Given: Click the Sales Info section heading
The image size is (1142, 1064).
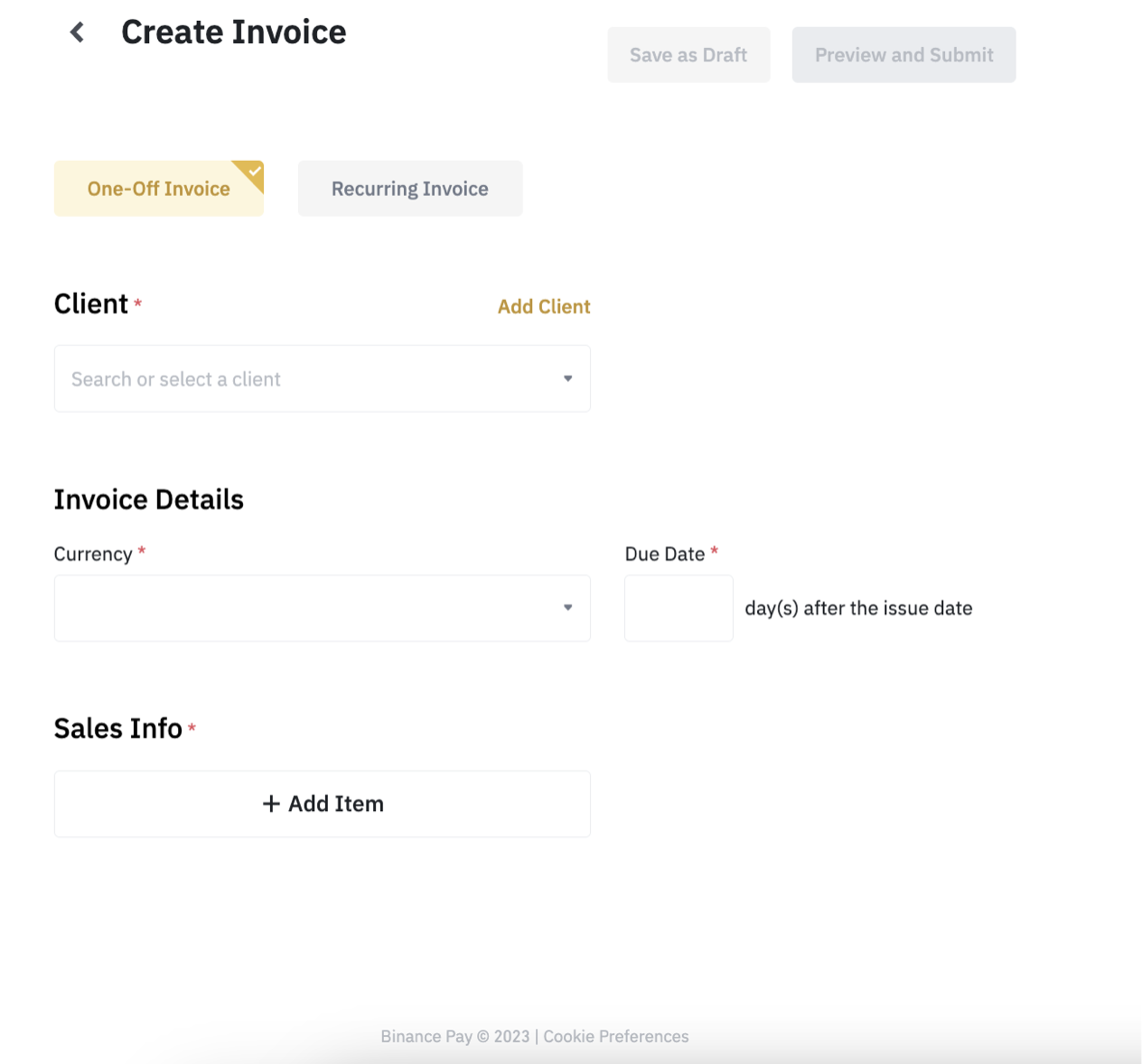Looking at the screenshot, I should point(118,728).
